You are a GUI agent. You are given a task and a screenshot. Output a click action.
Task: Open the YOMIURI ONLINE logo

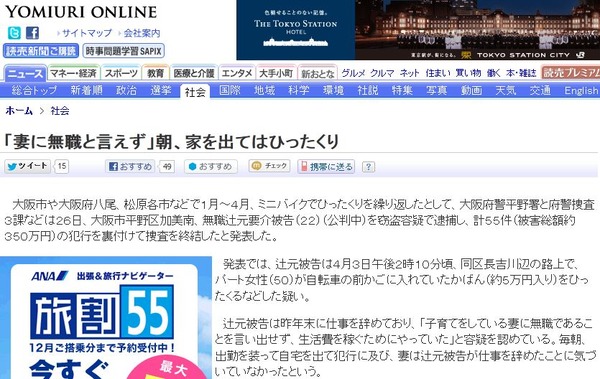tap(81, 11)
